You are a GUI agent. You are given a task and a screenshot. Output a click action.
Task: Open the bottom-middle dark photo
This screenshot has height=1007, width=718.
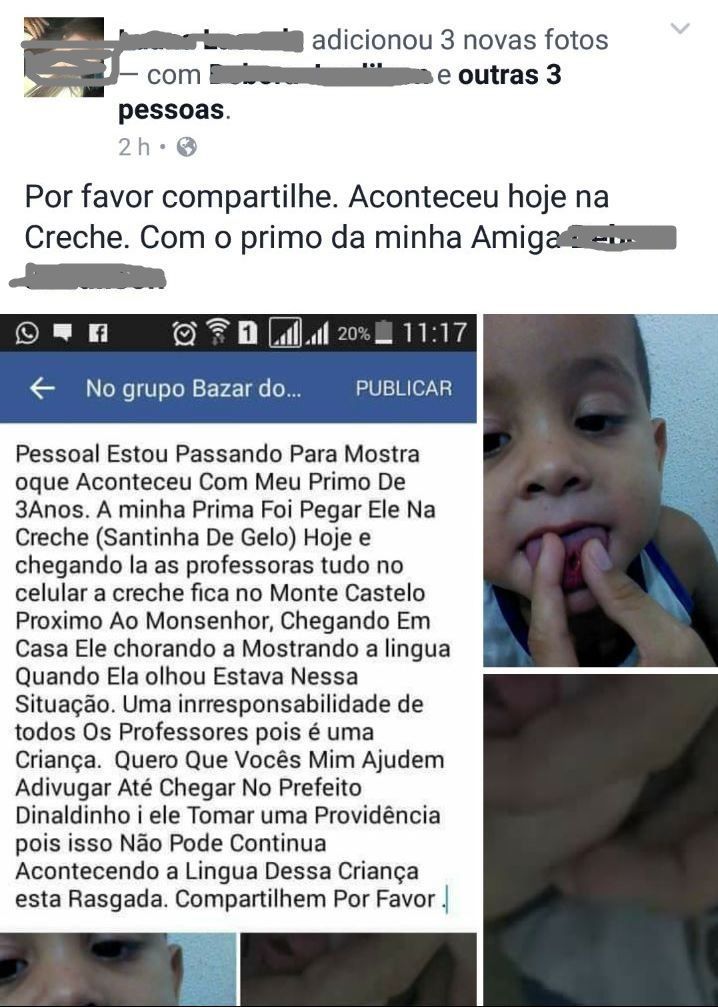[x=359, y=970]
